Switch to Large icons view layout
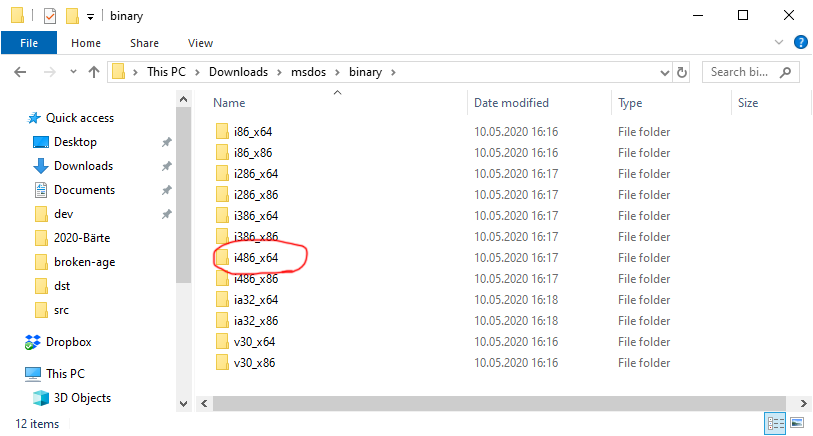 (x=797, y=423)
